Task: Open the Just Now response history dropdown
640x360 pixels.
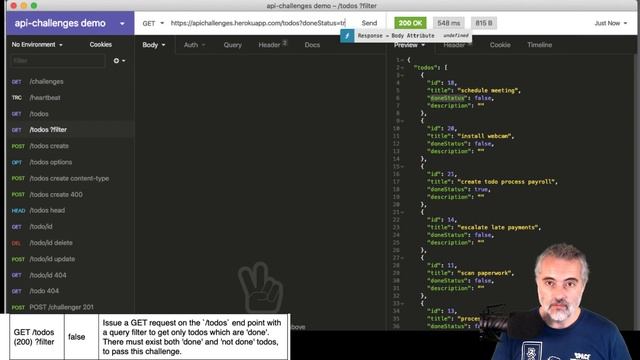Action: pos(611,23)
